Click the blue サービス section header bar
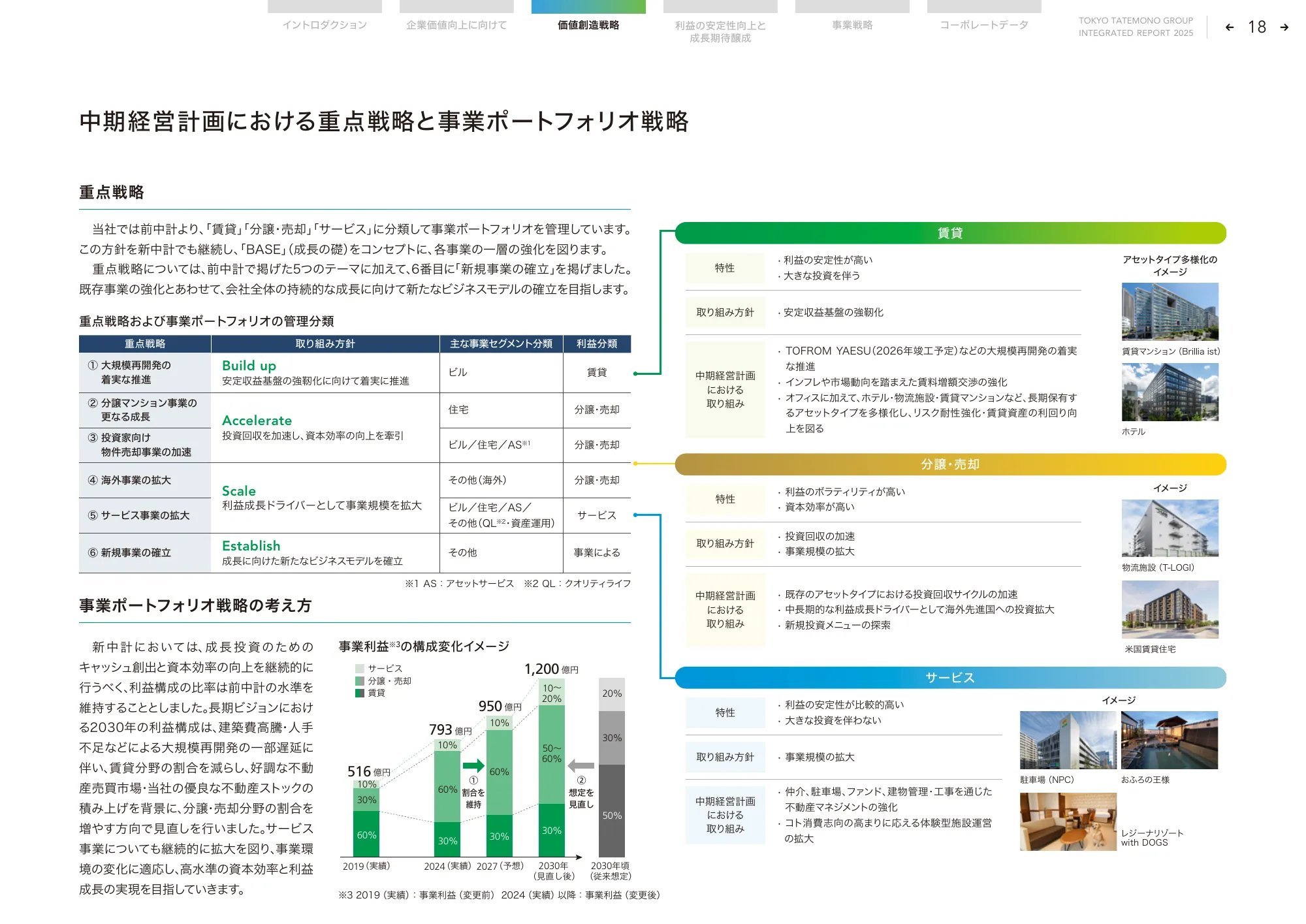 point(950,678)
